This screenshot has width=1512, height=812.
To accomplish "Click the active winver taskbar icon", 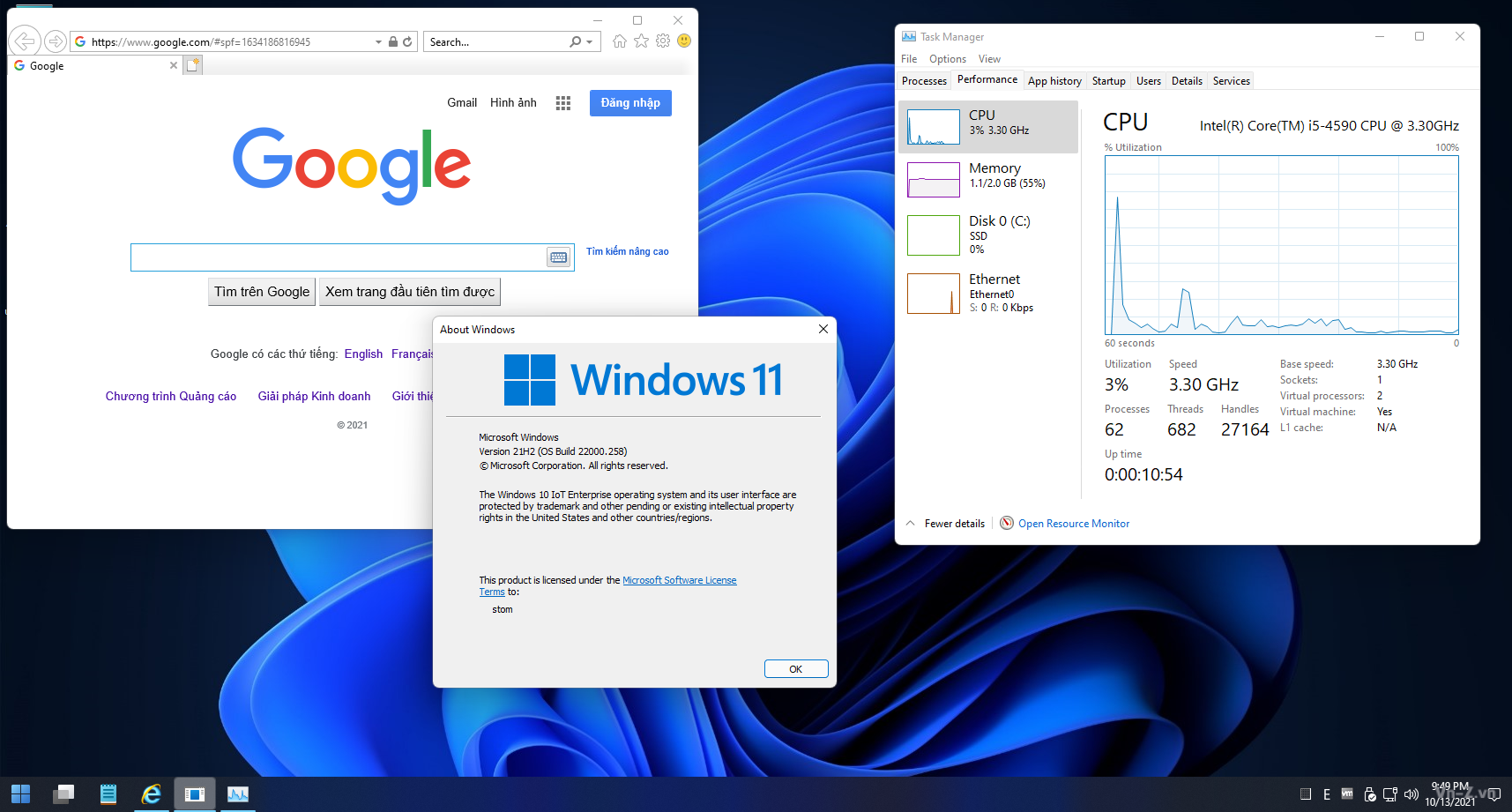I will pyautogui.click(x=195, y=794).
